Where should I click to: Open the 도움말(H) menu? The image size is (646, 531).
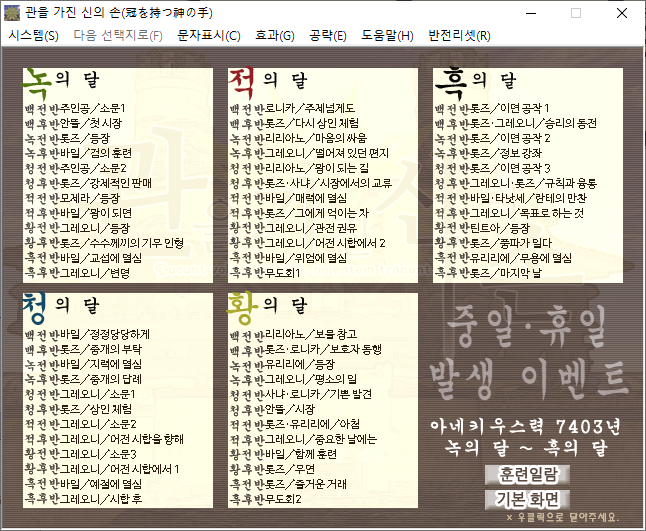pos(387,35)
